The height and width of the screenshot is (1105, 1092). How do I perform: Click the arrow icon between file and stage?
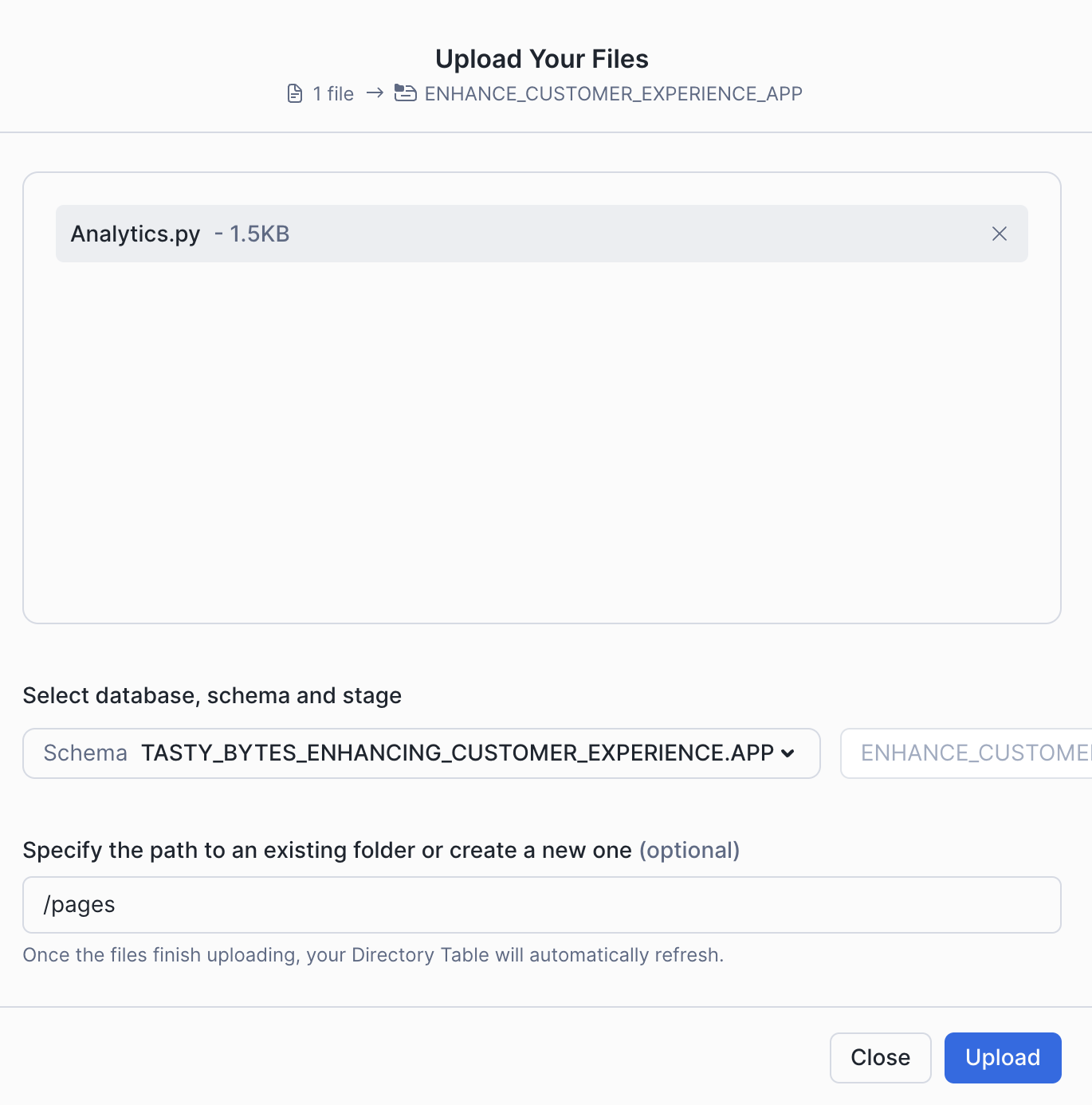click(x=375, y=93)
